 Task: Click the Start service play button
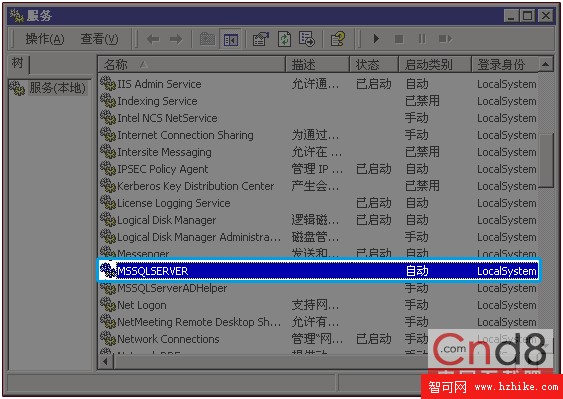(x=376, y=39)
